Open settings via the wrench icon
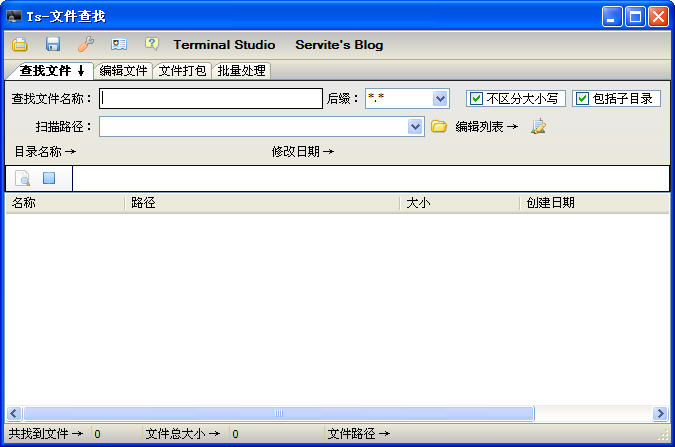This screenshot has height=447, width=675. (86, 45)
